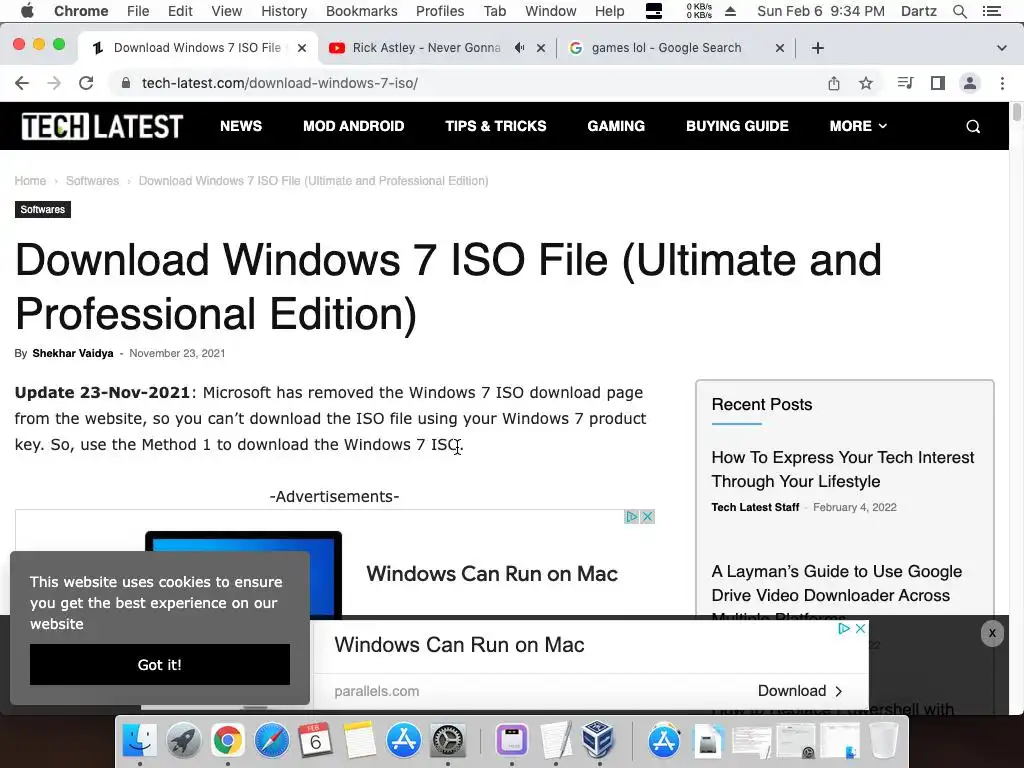This screenshot has width=1024, height=768.
Task: Bookmark this page with the star icon
Action: 866,83
